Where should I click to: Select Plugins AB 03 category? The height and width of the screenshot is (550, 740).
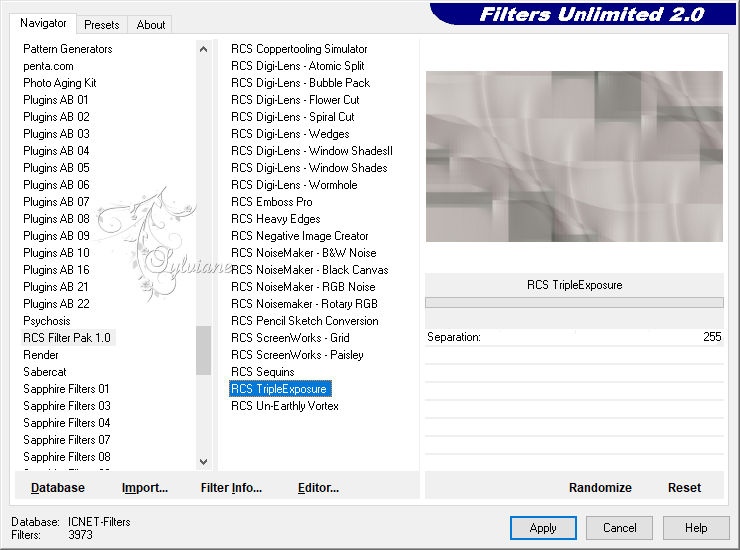click(56, 134)
